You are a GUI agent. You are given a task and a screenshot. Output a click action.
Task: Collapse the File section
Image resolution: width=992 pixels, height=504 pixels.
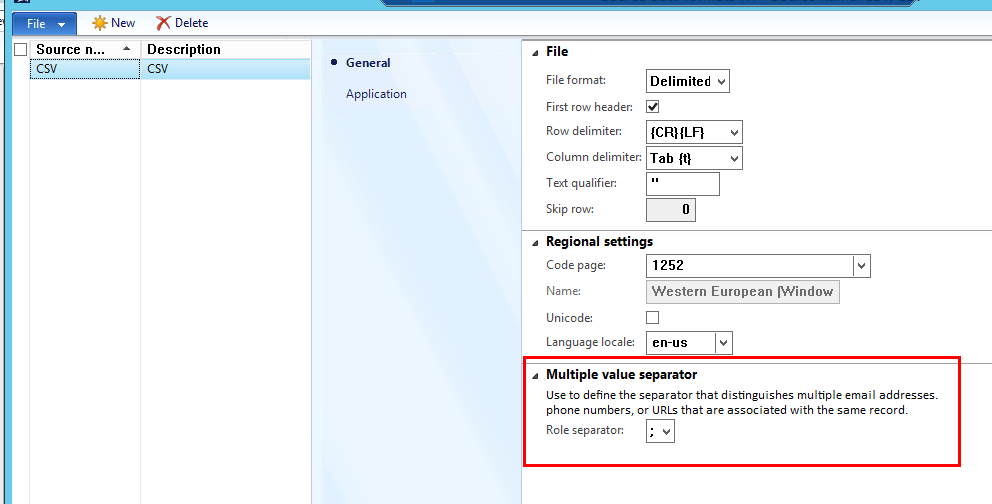click(x=535, y=53)
